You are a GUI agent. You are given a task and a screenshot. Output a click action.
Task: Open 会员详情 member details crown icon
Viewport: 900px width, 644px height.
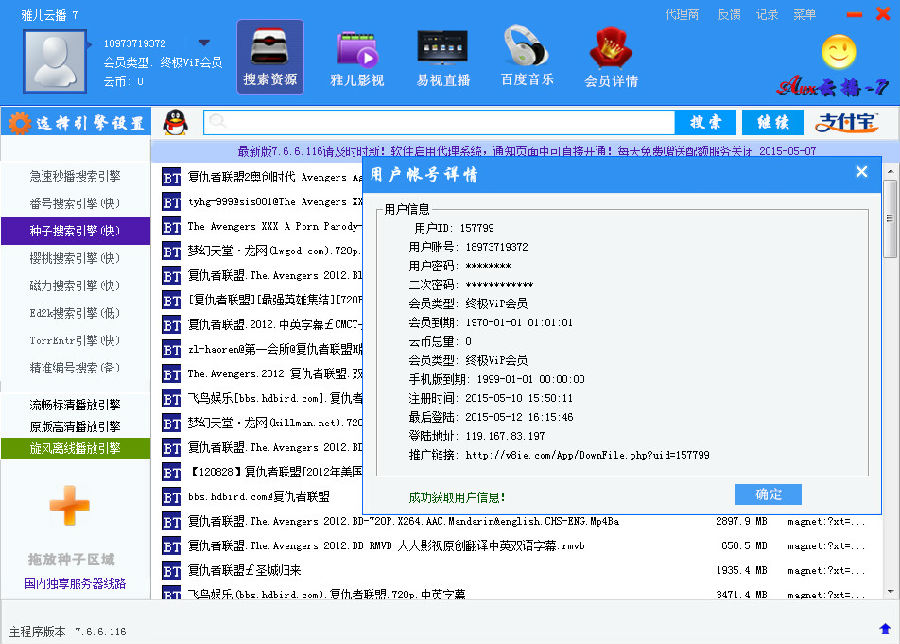click(x=611, y=58)
